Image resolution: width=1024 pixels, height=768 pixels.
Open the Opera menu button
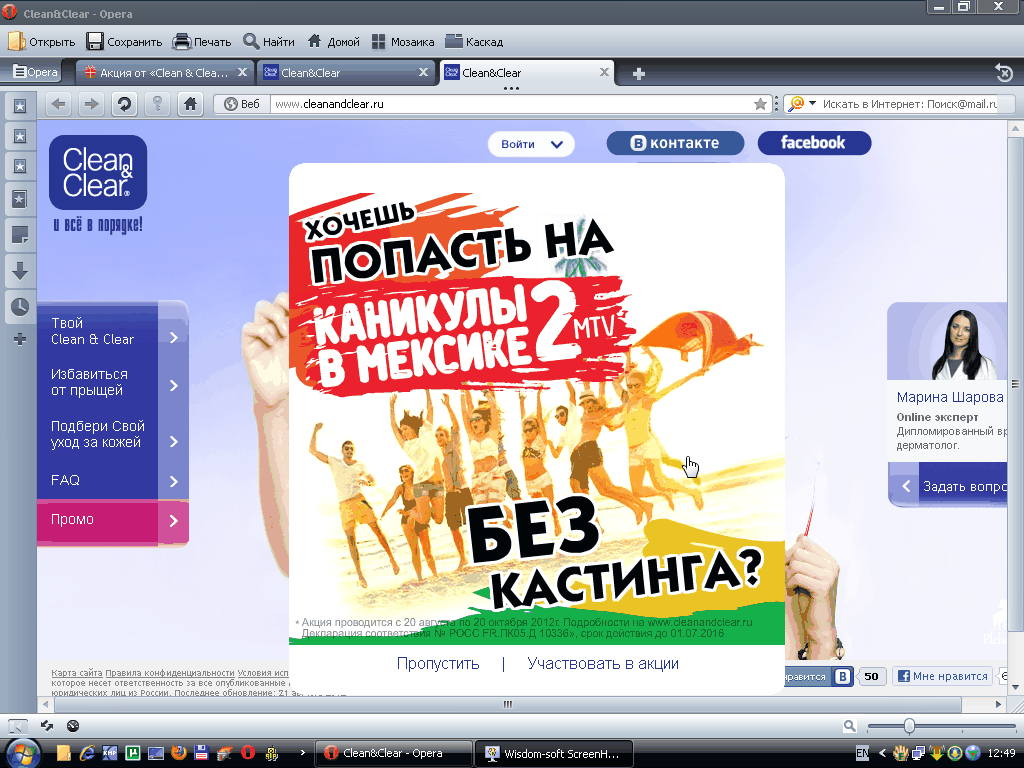point(36,72)
